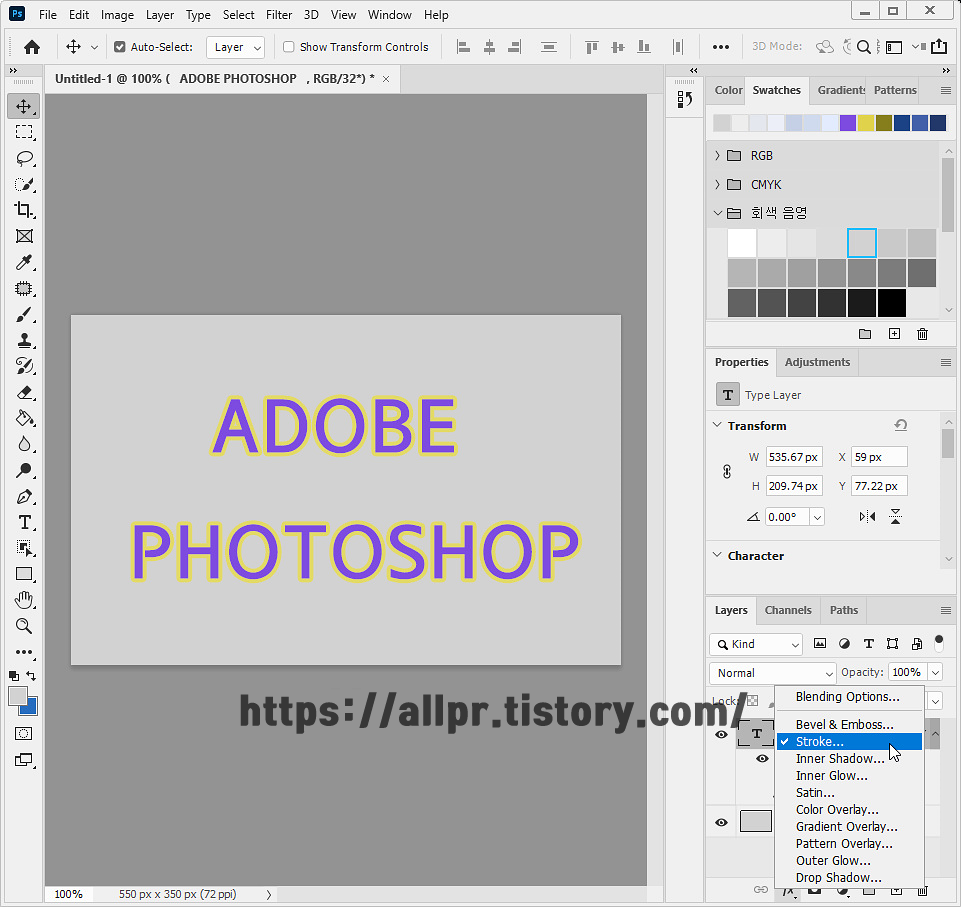Select the Rectangular Marquee tool
Viewport: 961px width, 907px height.
point(24,132)
